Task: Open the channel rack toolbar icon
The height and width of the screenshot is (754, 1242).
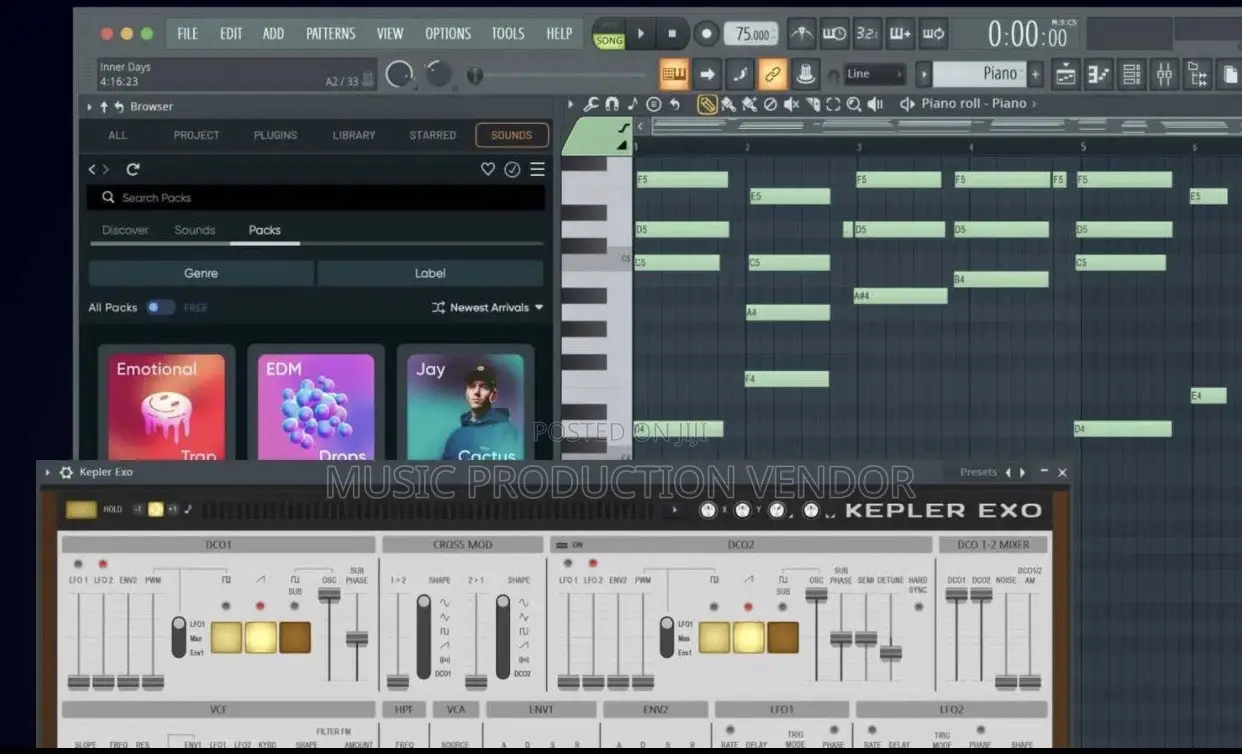Action: [x=1131, y=74]
